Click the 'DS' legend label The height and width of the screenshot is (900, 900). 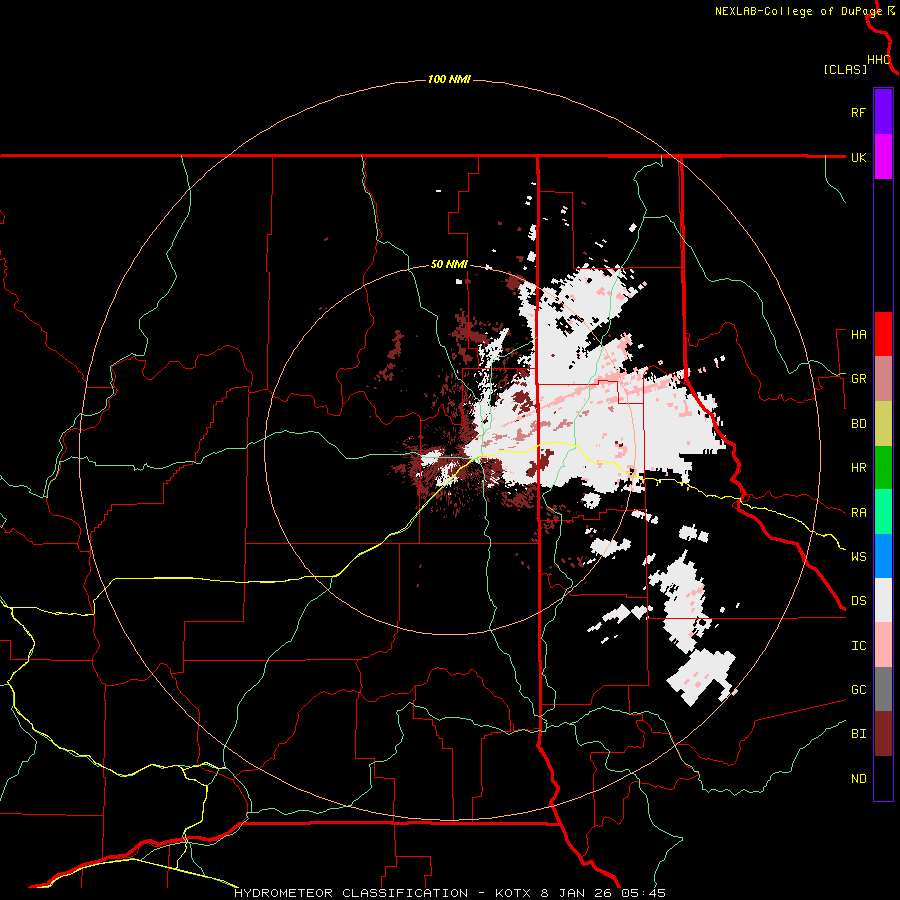click(858, 601)
